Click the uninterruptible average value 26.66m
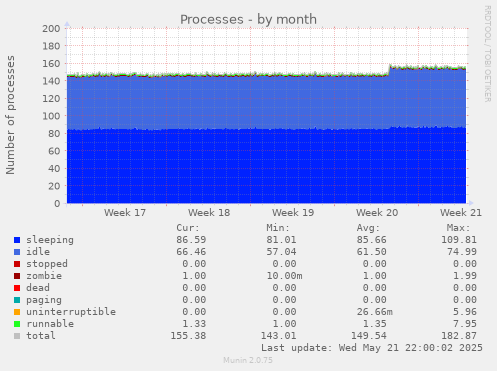 point(375,312)
